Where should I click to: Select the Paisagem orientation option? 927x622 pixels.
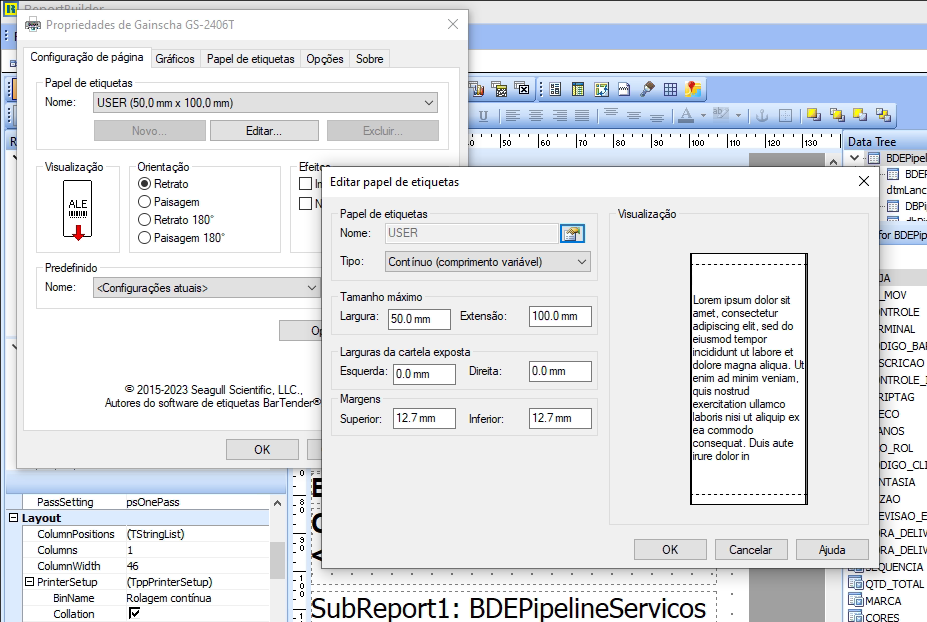[169, 202]
